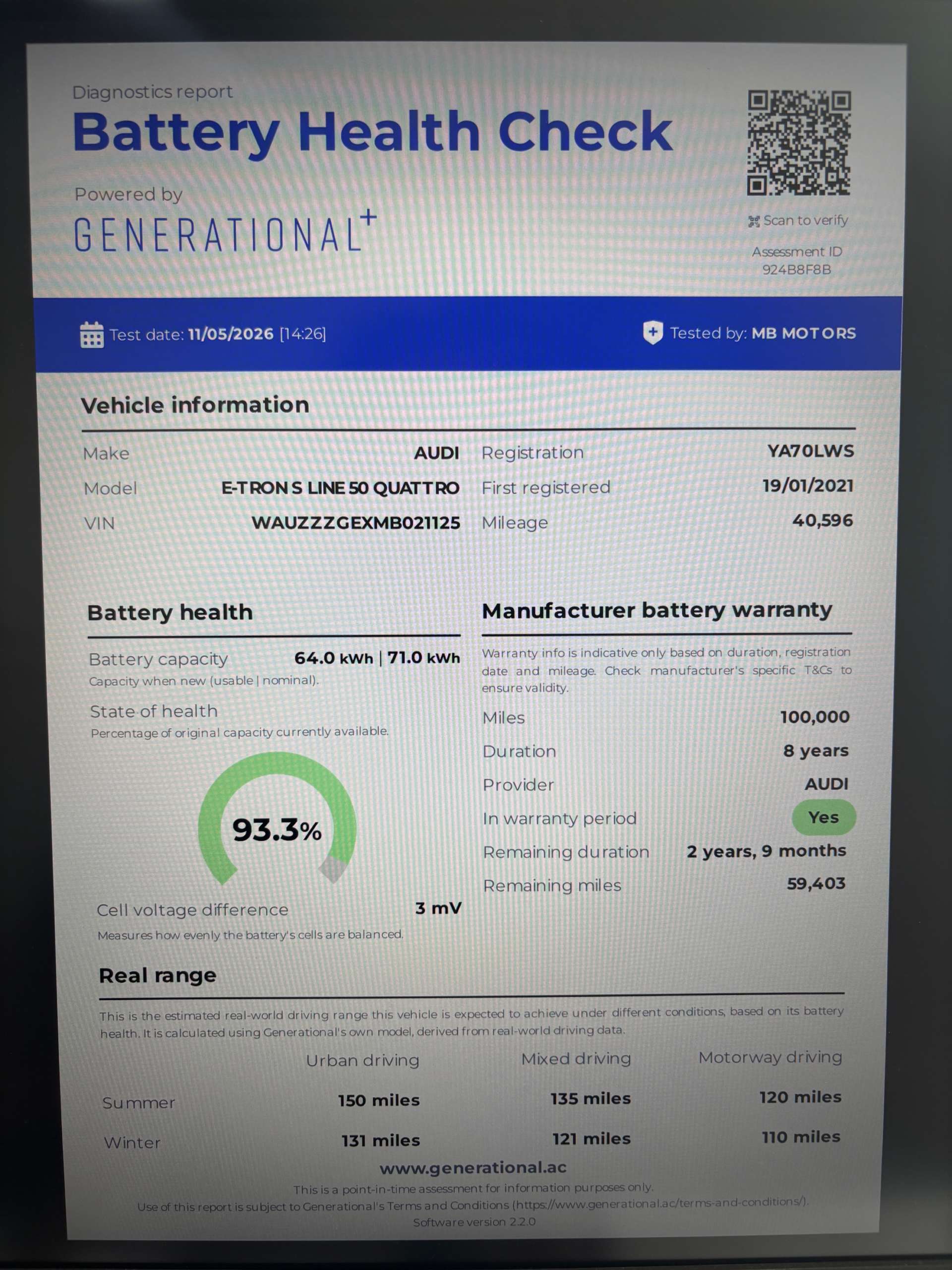Select the first registered date 19/01/2021

click(x=808, y=486)
